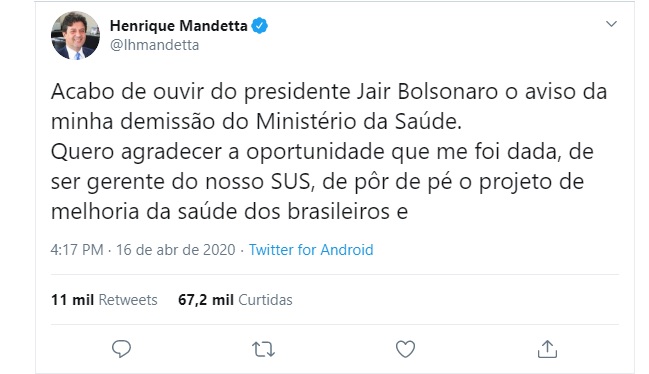This screenshot has width=649, height=374.
Task: Visit the @lhmandetta handle
Action: (x=154, y=45)
